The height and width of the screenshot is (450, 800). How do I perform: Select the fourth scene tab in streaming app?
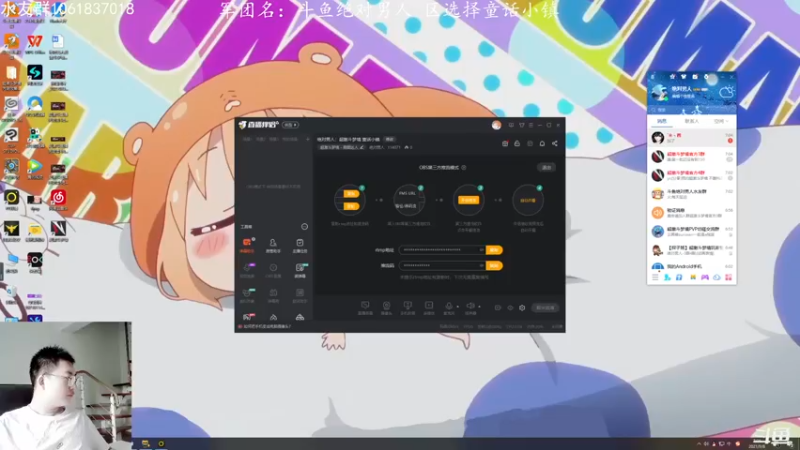[289, 139]
